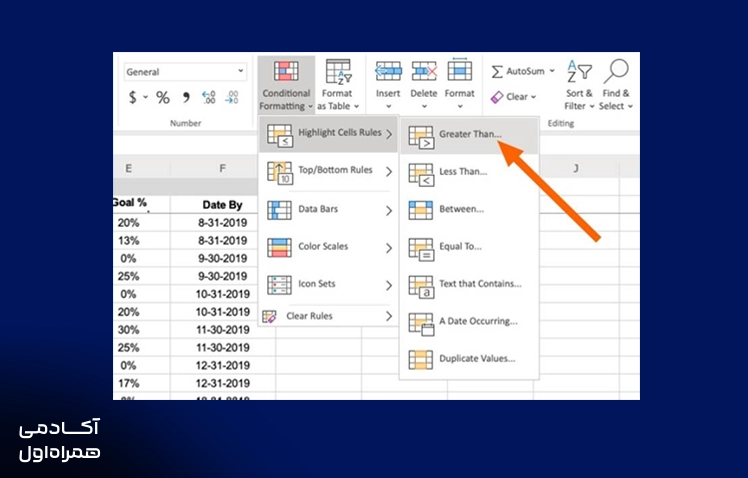Select the cell showing 30%
This screenshot has height=478, width=748.
point(141,330)
